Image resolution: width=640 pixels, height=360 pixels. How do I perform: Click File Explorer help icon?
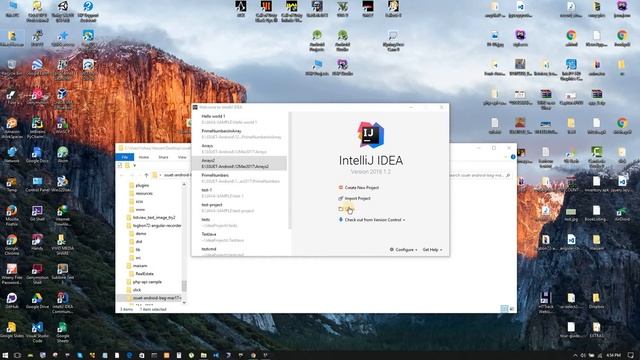tap(513, 157)
